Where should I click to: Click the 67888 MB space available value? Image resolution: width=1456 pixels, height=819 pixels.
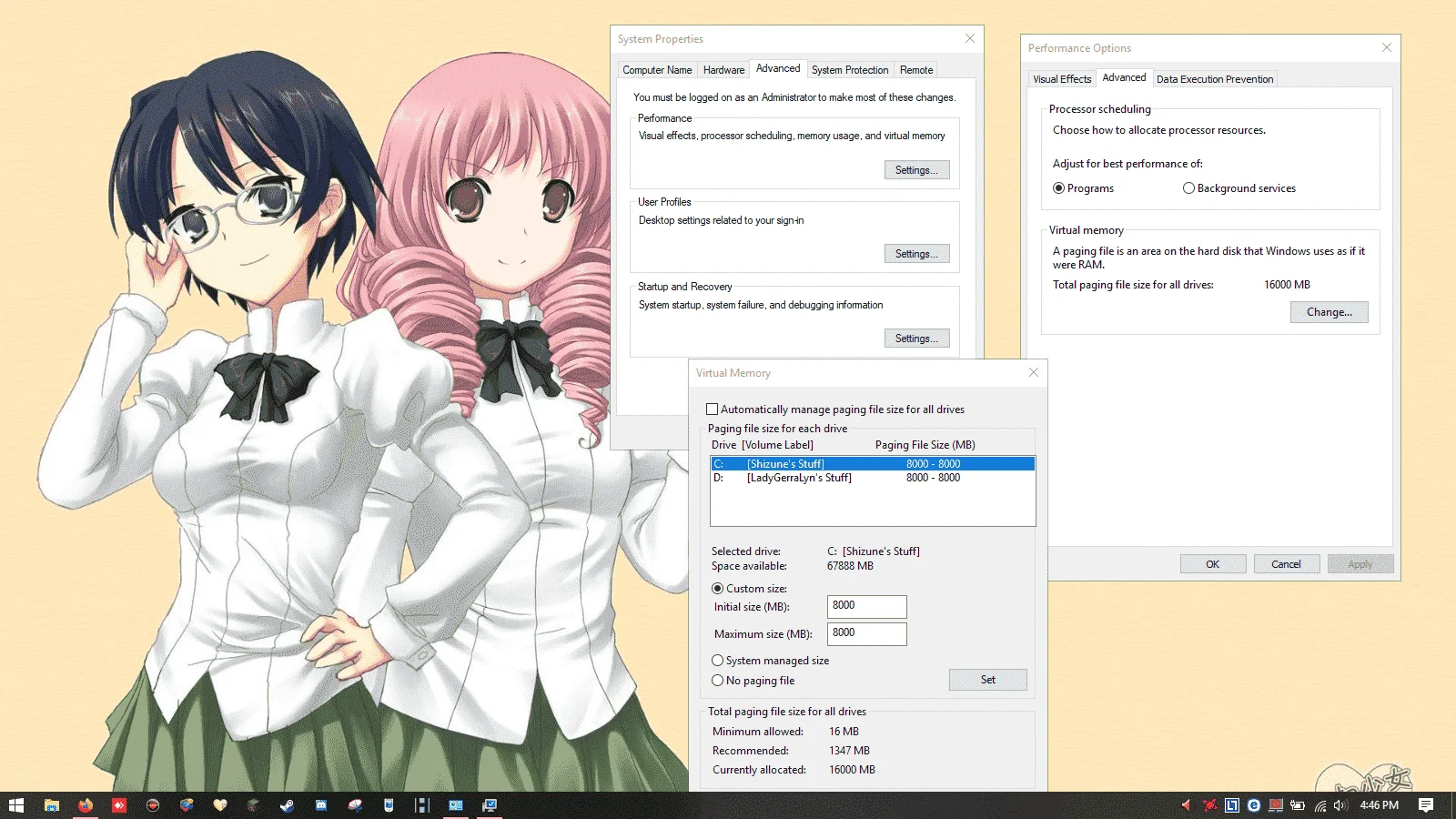[850, 566]
